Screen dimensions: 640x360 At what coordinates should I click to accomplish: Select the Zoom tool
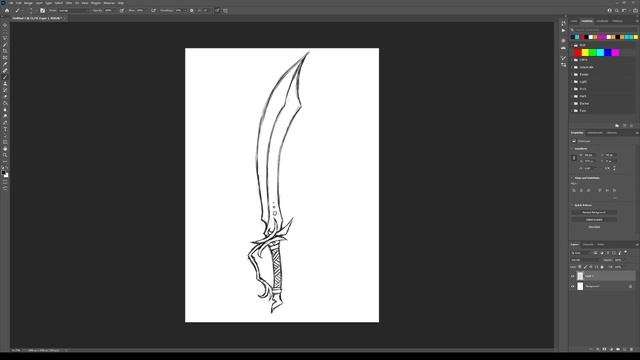(x=5, y=156)
